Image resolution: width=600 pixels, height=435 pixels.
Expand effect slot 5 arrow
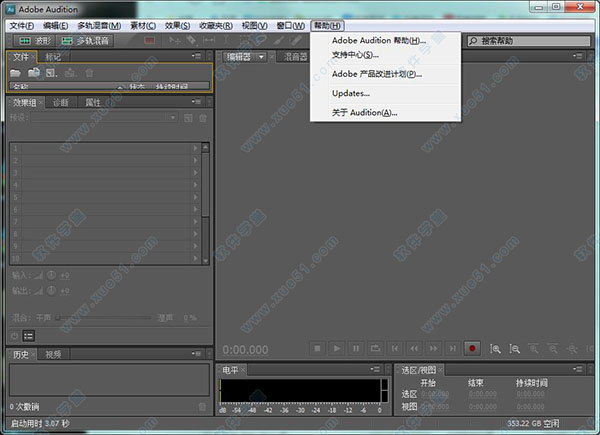[195, 197]
